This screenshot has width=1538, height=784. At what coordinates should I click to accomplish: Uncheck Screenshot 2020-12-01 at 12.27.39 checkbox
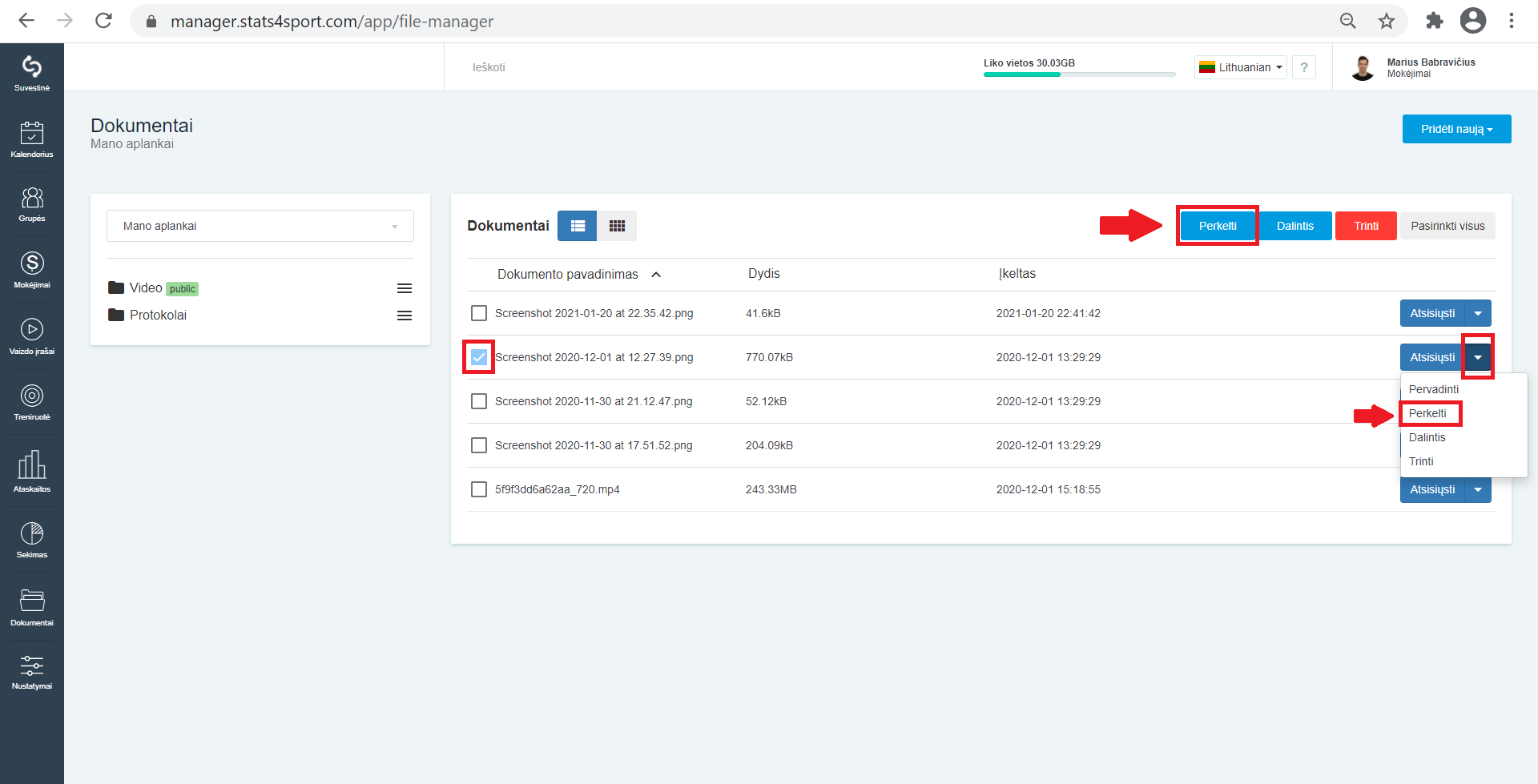point(479,357)
